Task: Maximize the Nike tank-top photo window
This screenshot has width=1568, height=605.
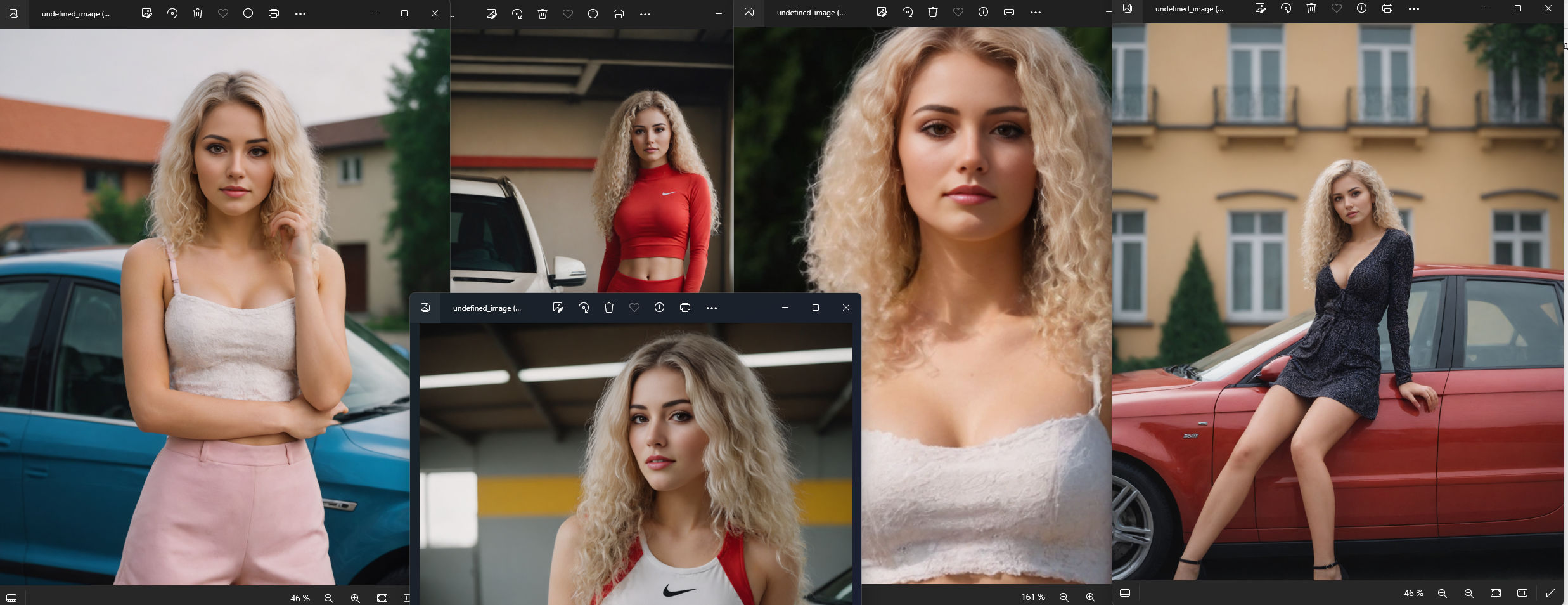Action: pos(816,308)
